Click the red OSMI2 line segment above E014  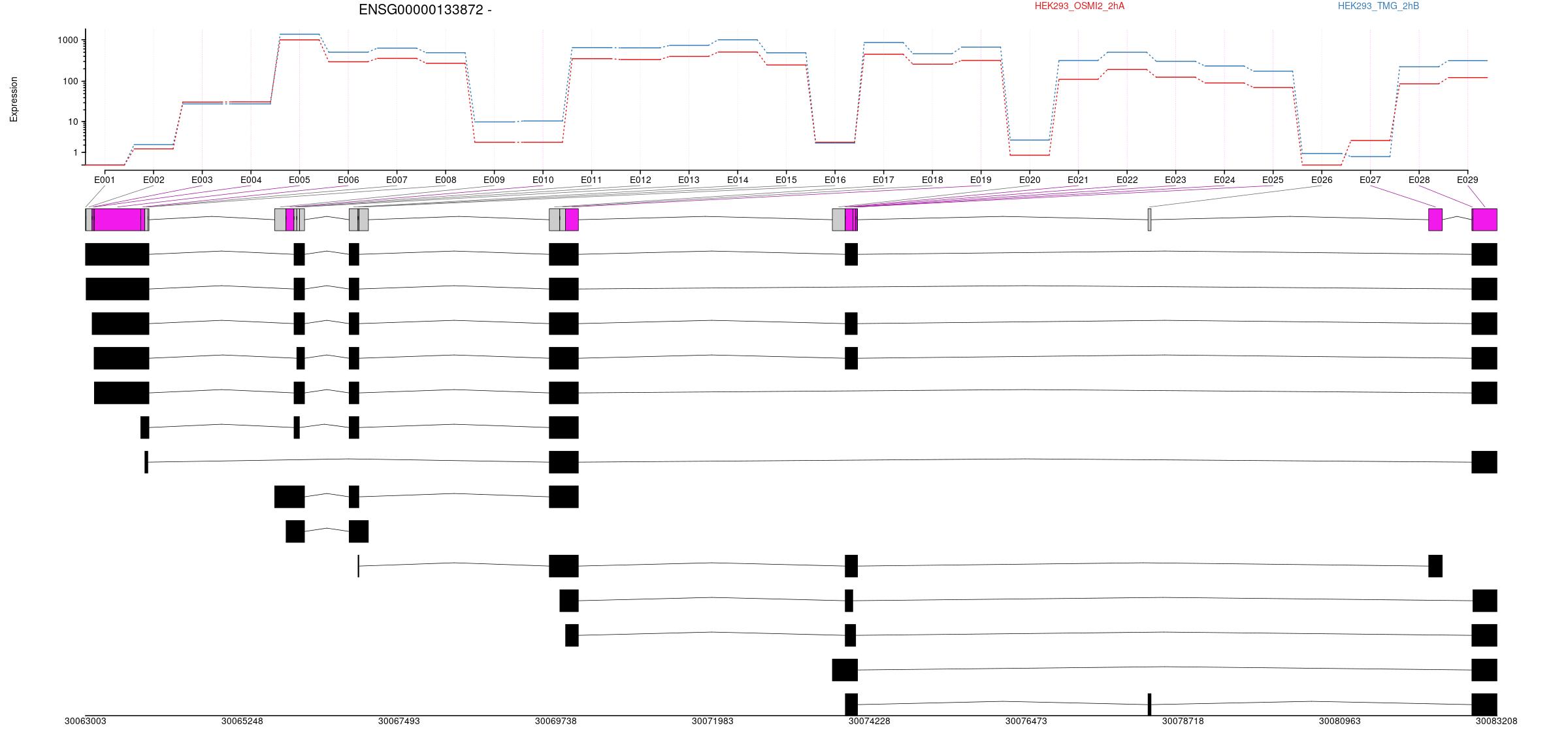[738, 52]
